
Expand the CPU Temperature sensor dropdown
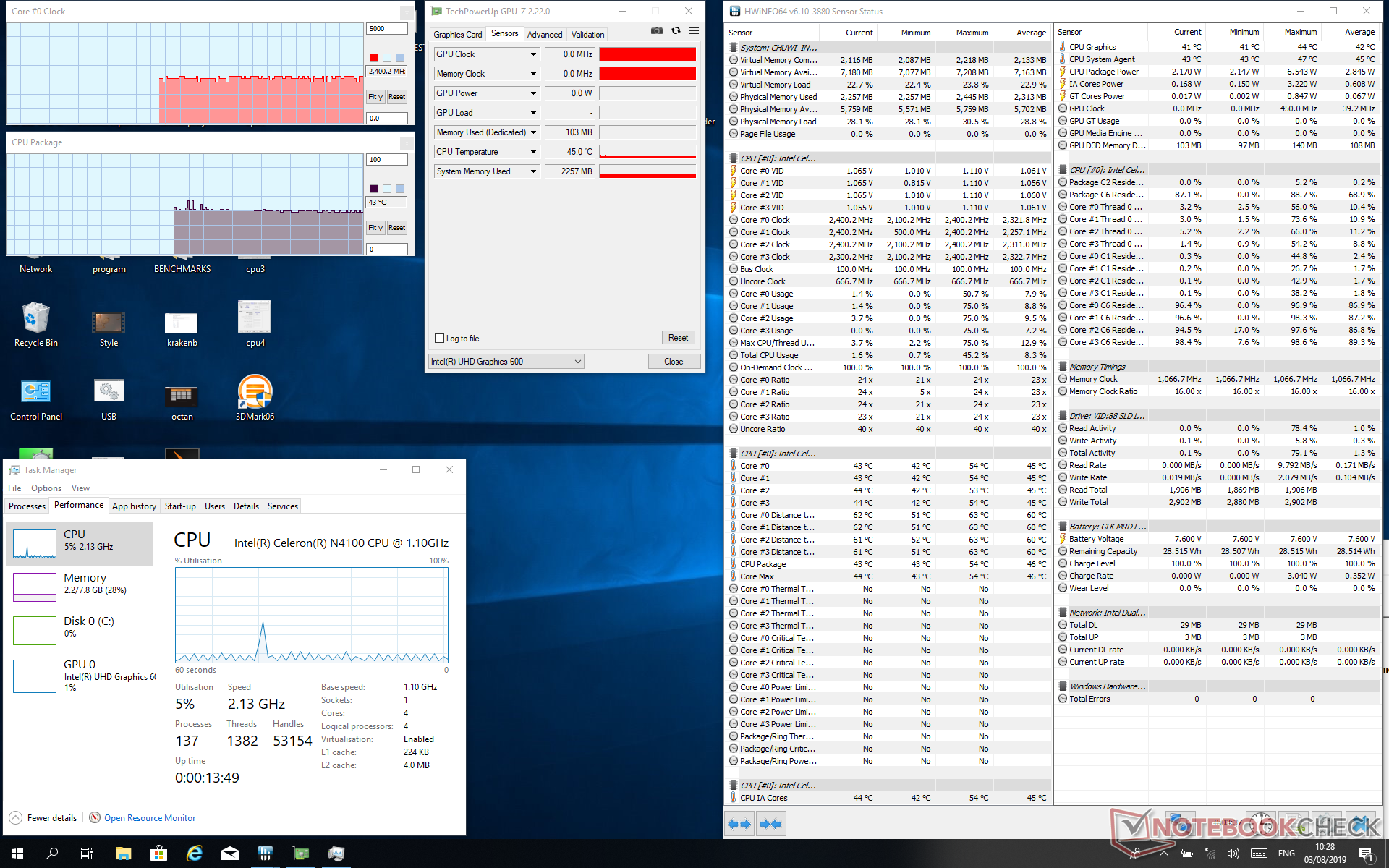click(533, 152)
